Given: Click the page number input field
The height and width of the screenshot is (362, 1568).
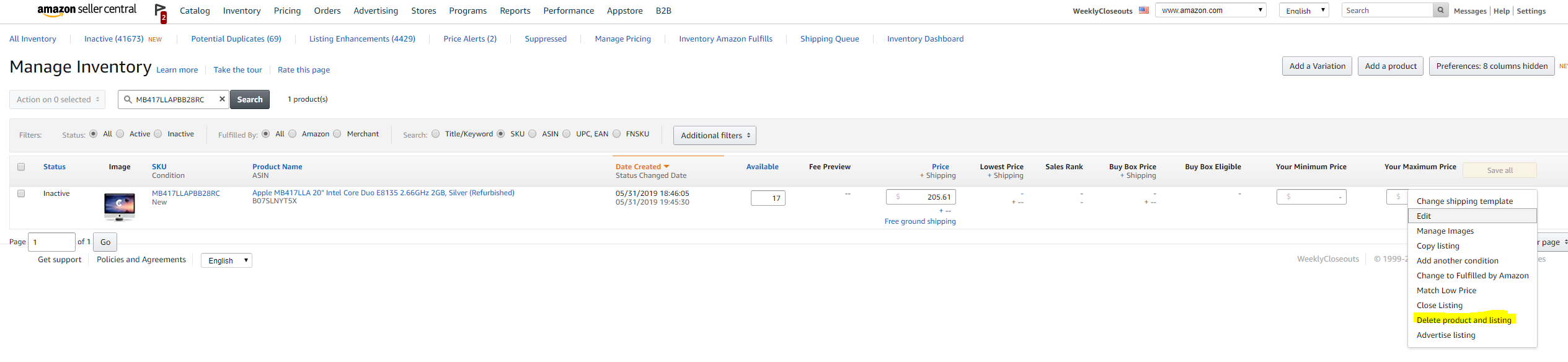Looking at the screenshot, I should 51,242.
